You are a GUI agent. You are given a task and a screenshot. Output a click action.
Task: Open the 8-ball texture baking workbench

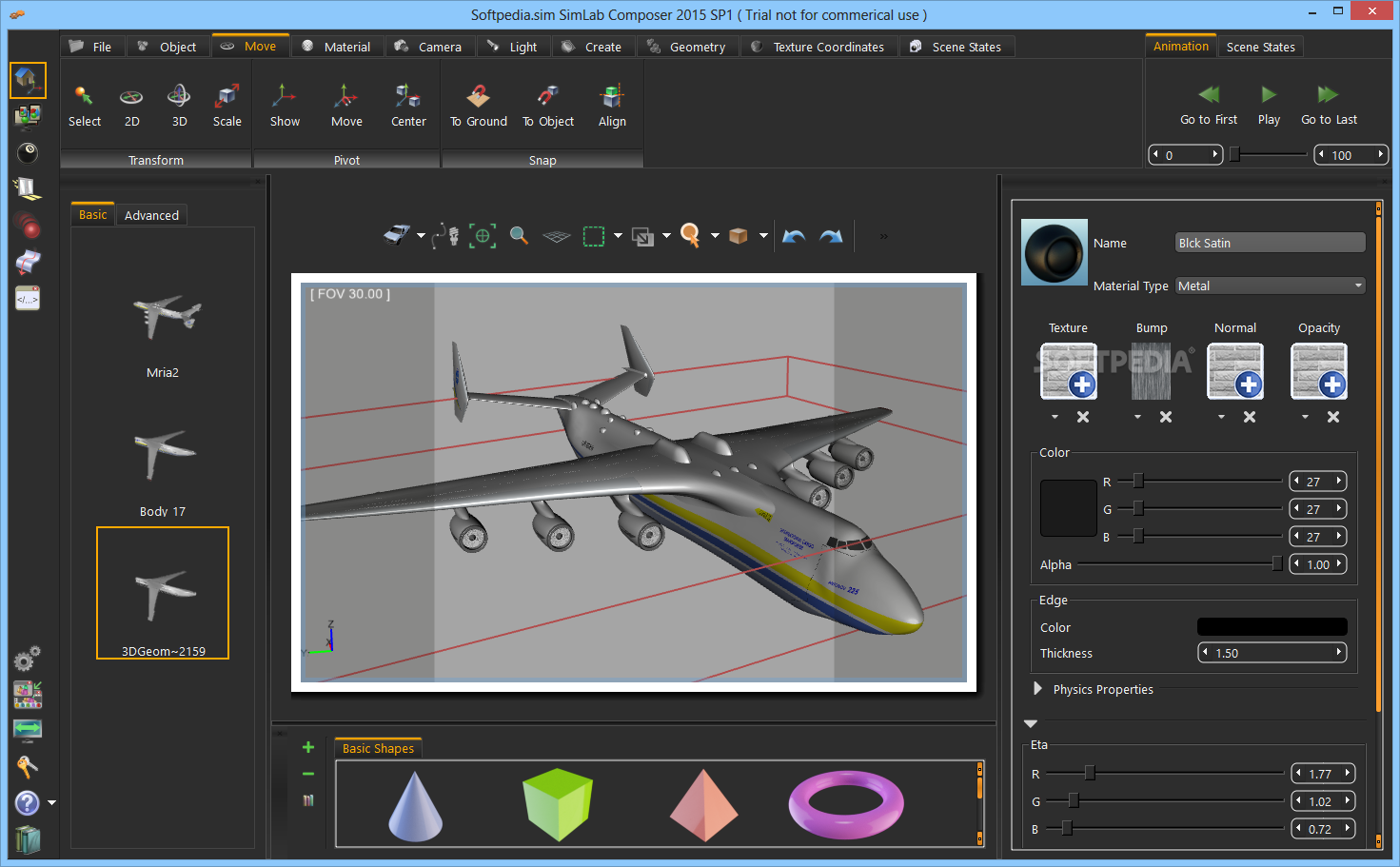coord(28,152)
